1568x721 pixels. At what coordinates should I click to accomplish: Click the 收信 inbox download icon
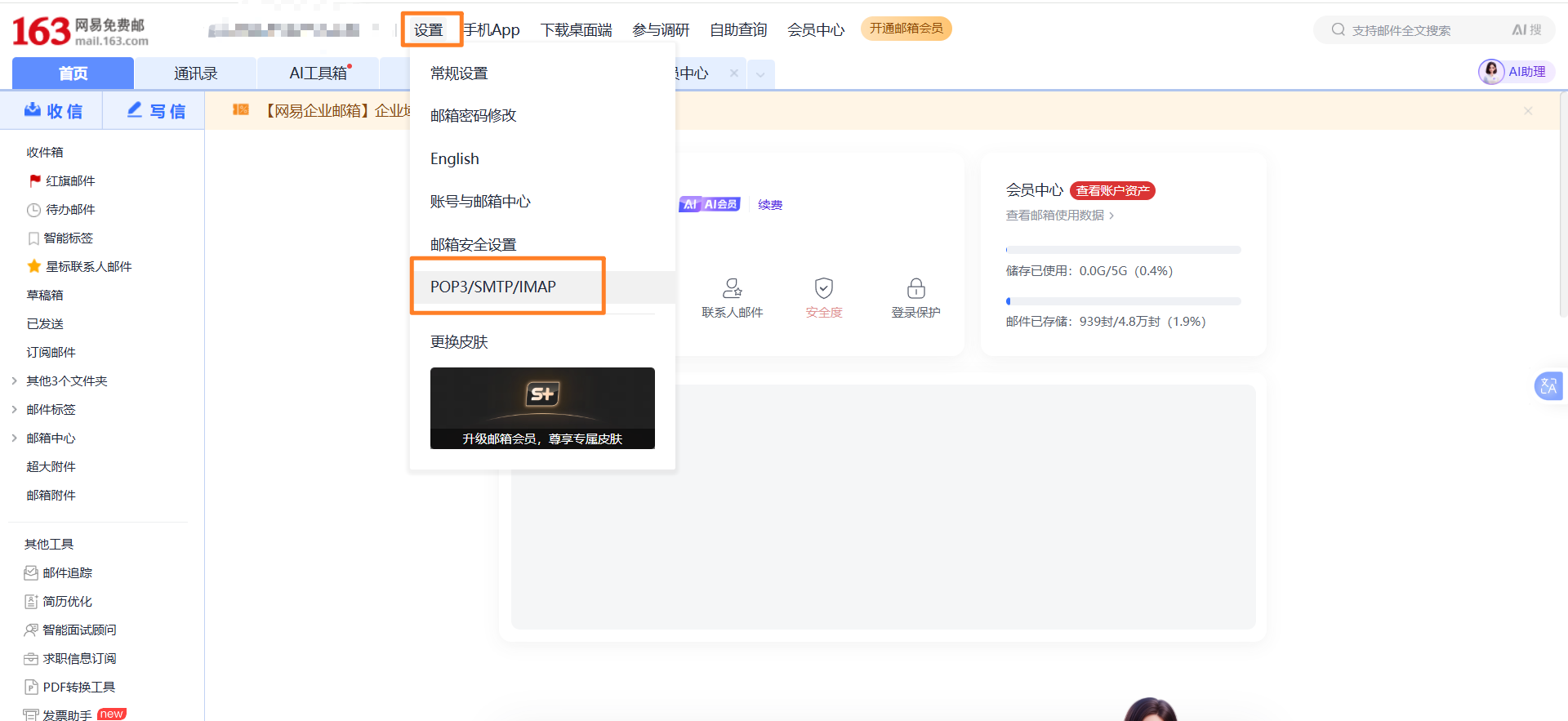33,109
